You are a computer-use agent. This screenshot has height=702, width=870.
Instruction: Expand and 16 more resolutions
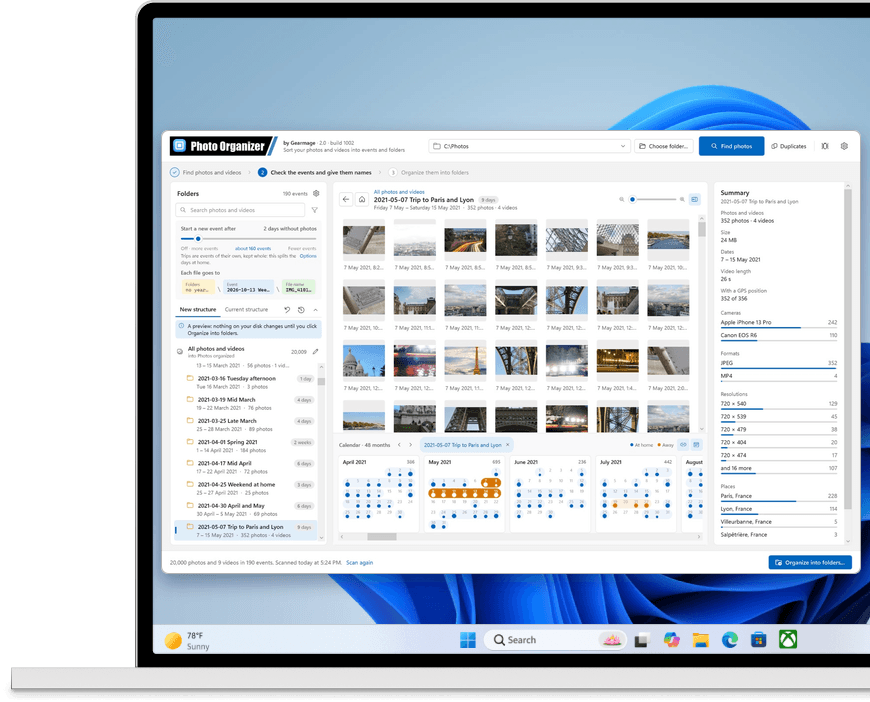(x=778, y=469)
